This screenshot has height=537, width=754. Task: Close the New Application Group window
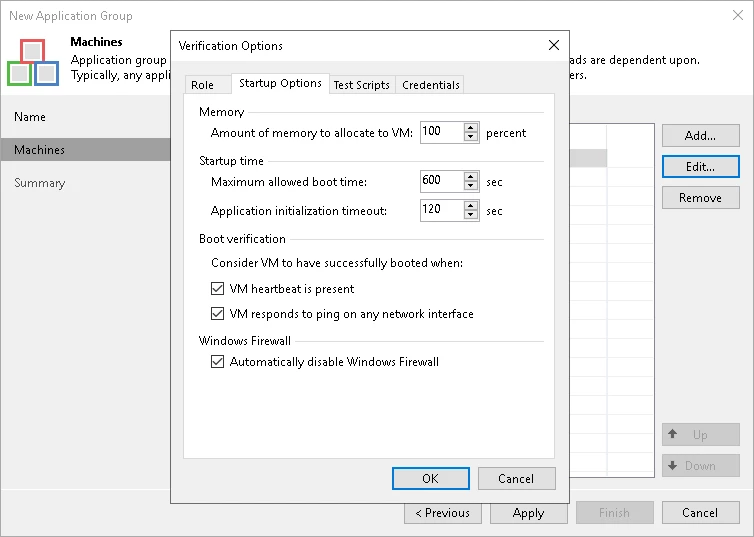[x=735, y=16]
